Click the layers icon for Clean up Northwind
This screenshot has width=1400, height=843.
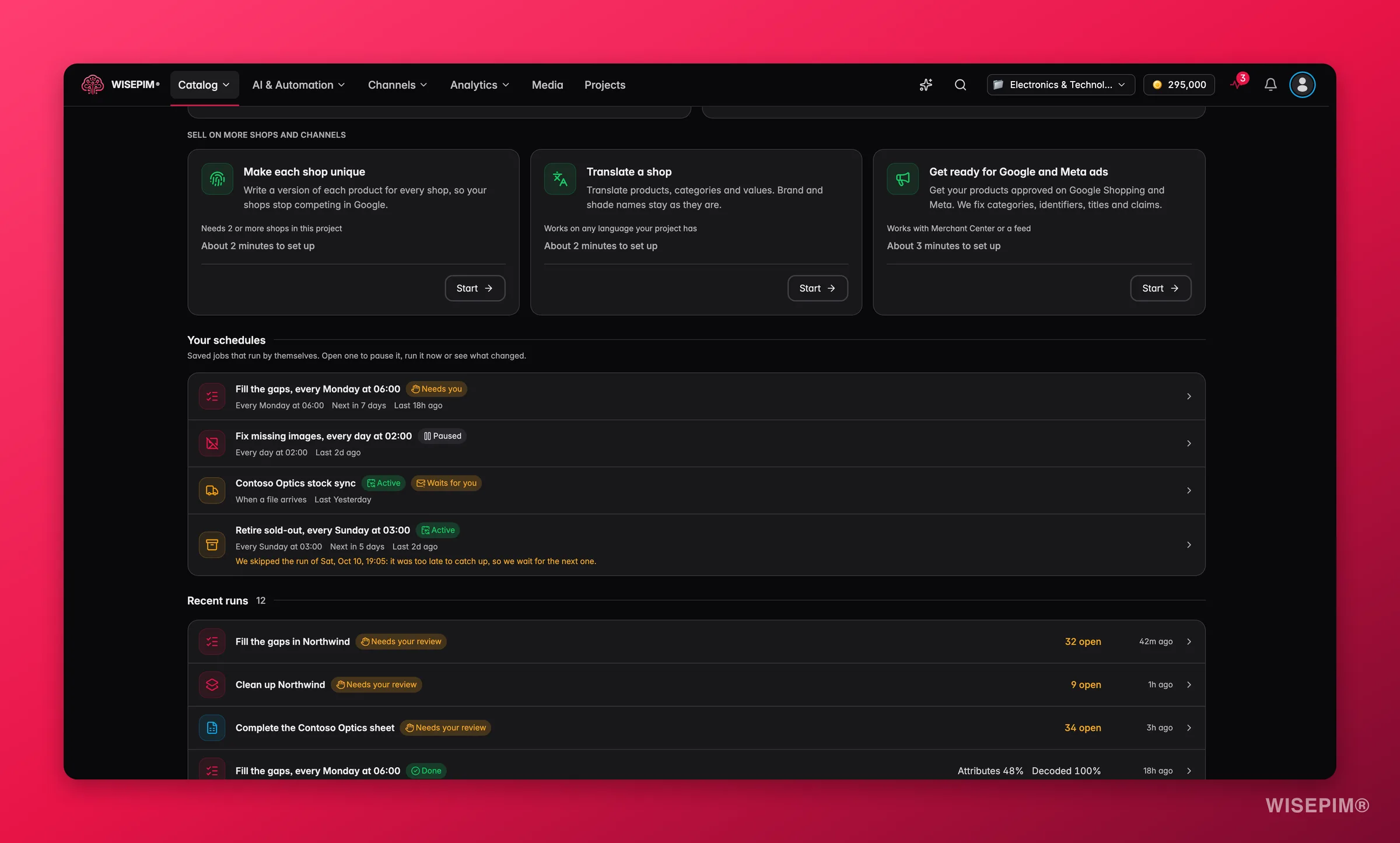(x=212, y=684)
